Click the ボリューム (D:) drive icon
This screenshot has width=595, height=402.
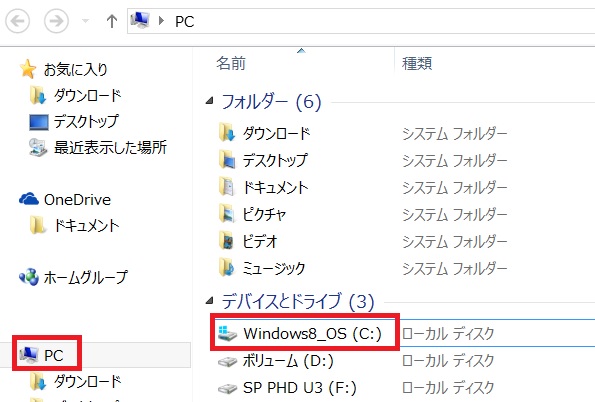(x=227, y=361)
